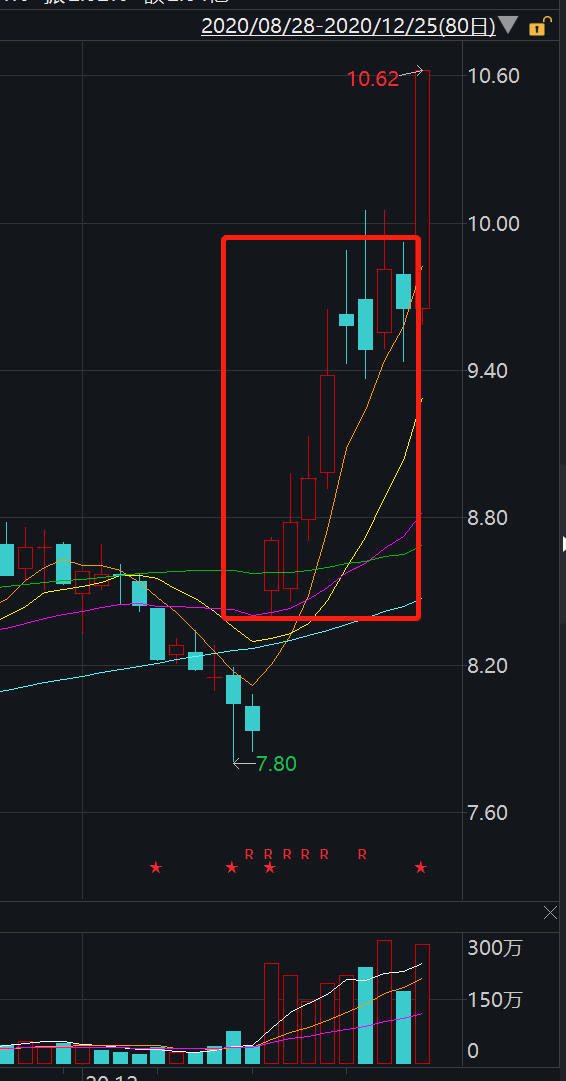This screenshot has height=1081, width=566.
Task: Select the first red R marker
Action: coord(250,854)
